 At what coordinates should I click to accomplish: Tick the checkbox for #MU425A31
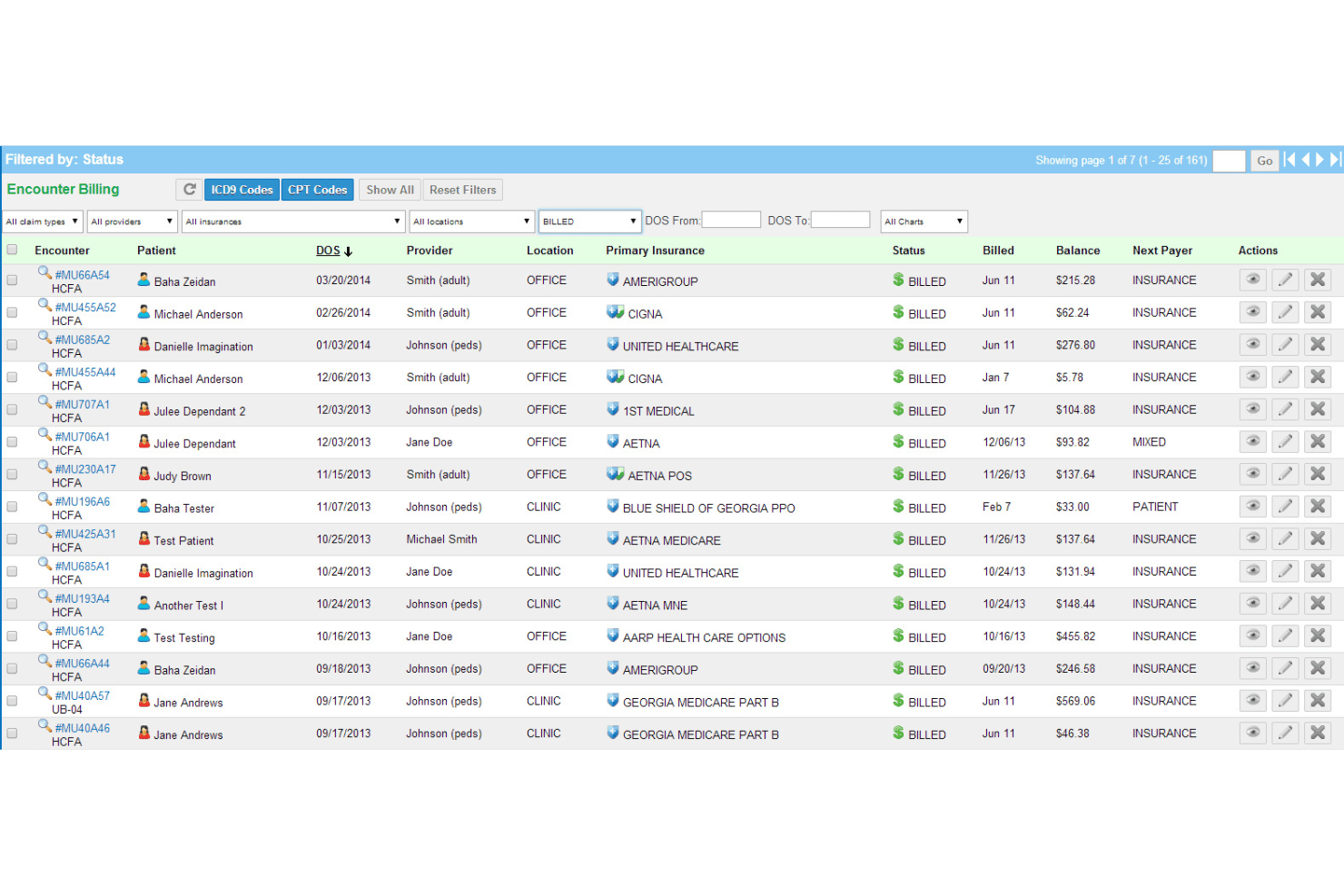tap(12, 539)
